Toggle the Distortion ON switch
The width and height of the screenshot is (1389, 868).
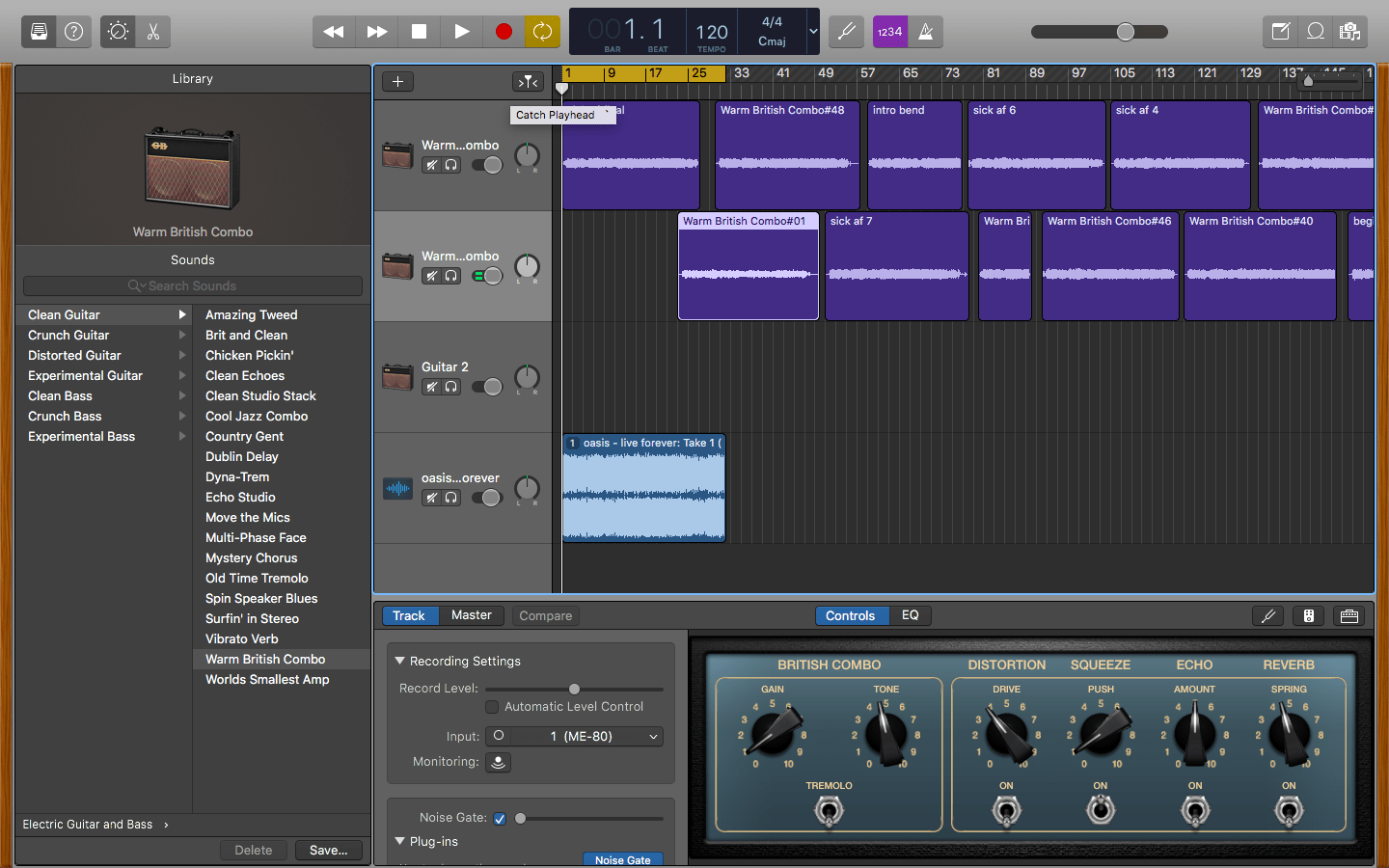[x=1006, y=811]
